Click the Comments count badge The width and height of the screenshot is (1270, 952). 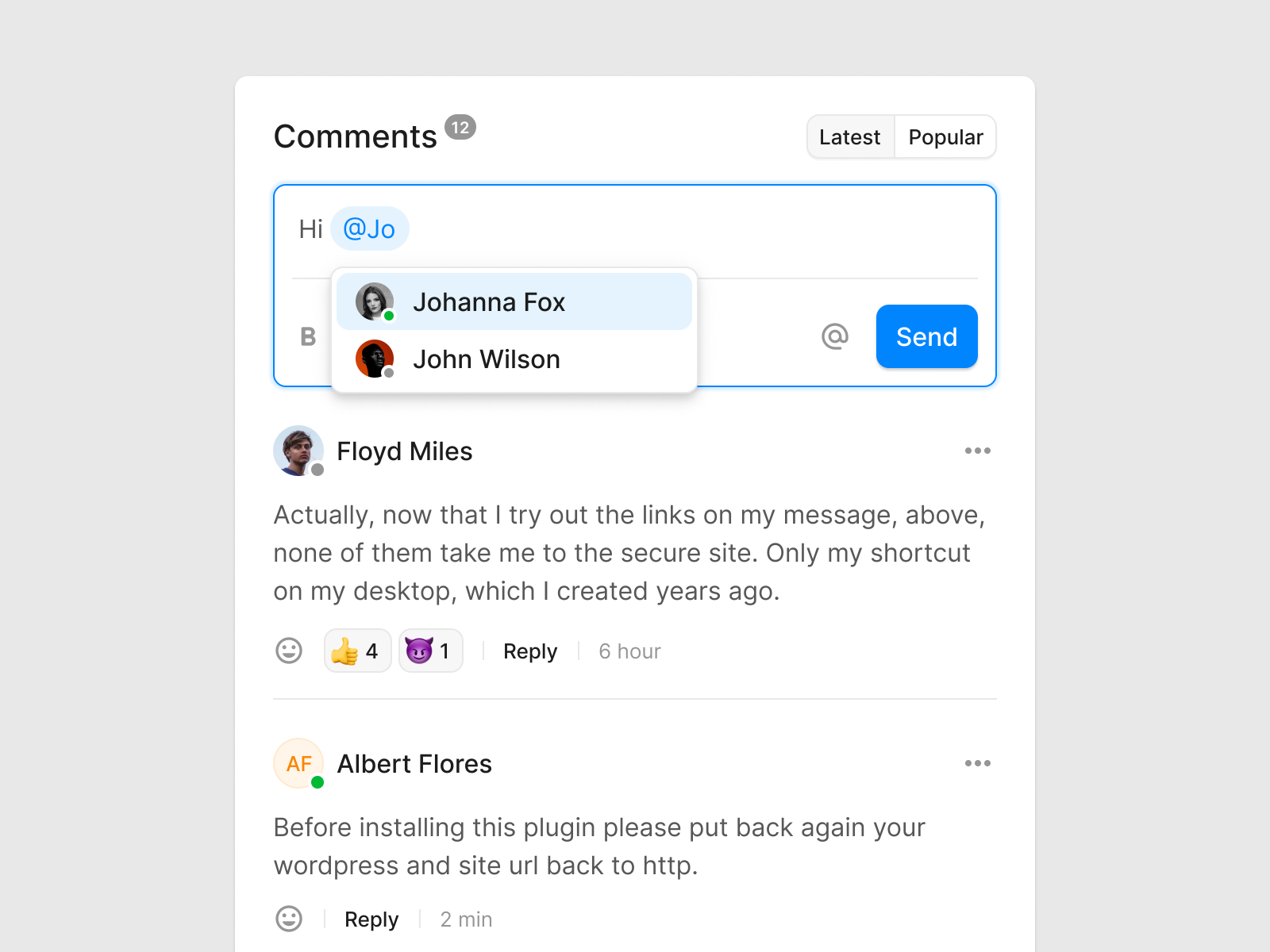pyautogui.click(x=460, y=125)
